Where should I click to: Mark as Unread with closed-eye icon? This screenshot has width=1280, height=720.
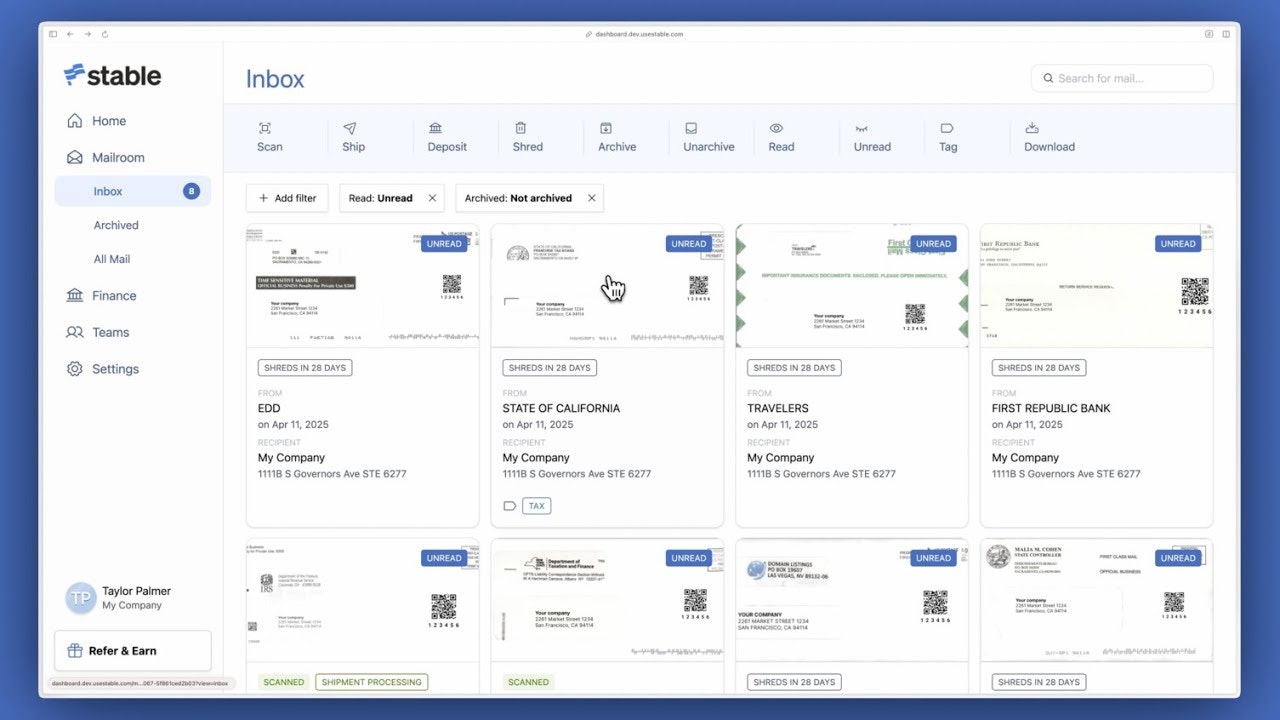pos(861,128)
